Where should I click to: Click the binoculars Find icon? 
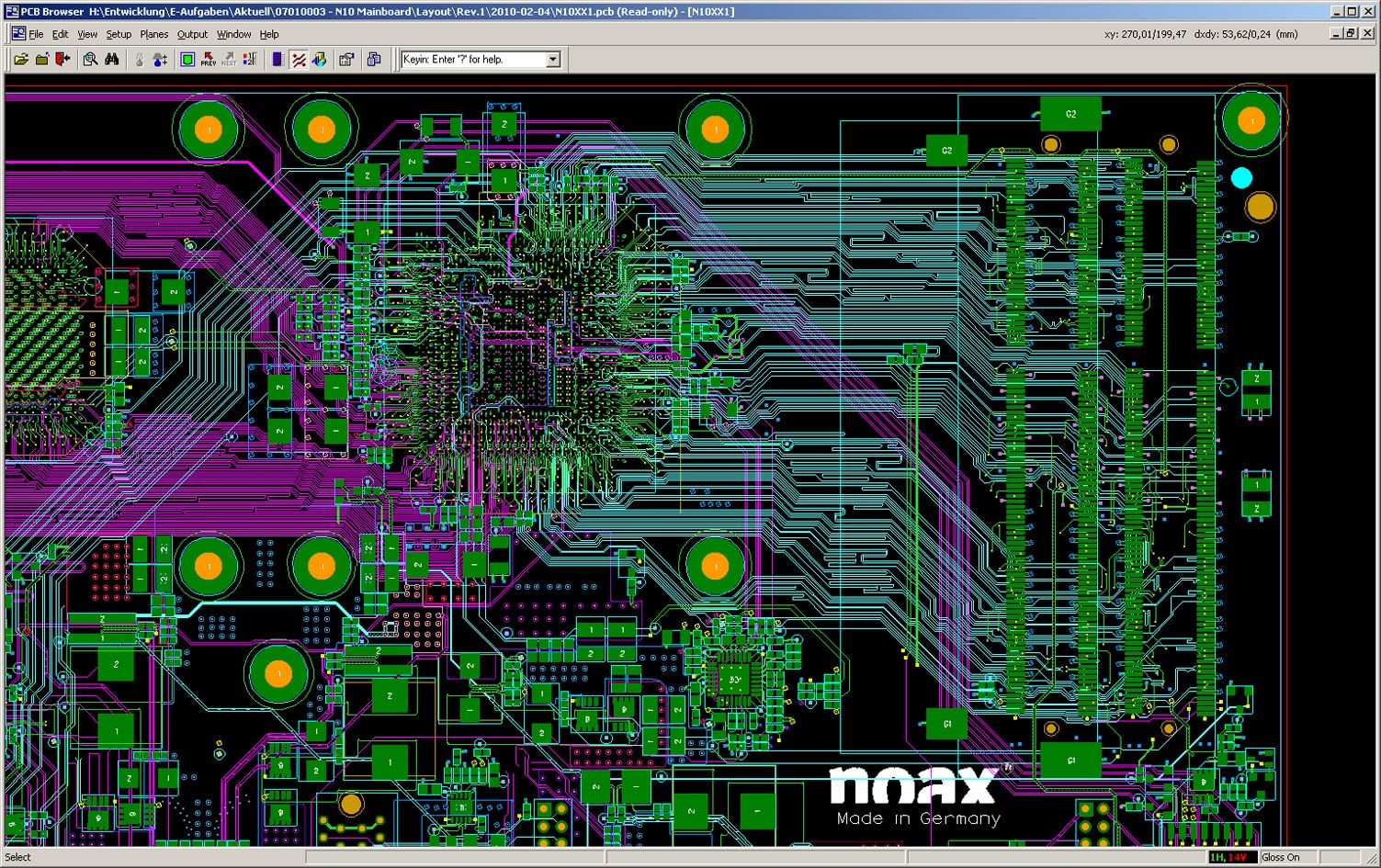(112, 60)
